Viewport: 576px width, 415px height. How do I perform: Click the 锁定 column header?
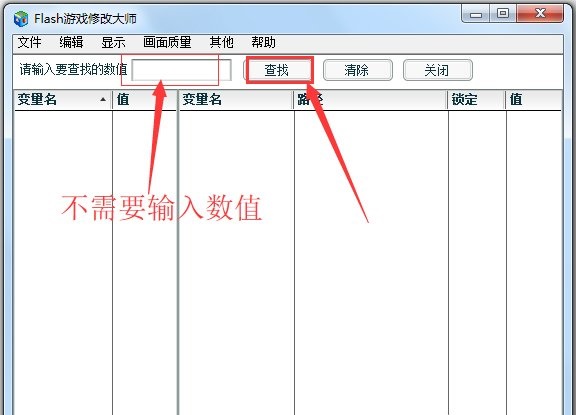tap(476, 100)
